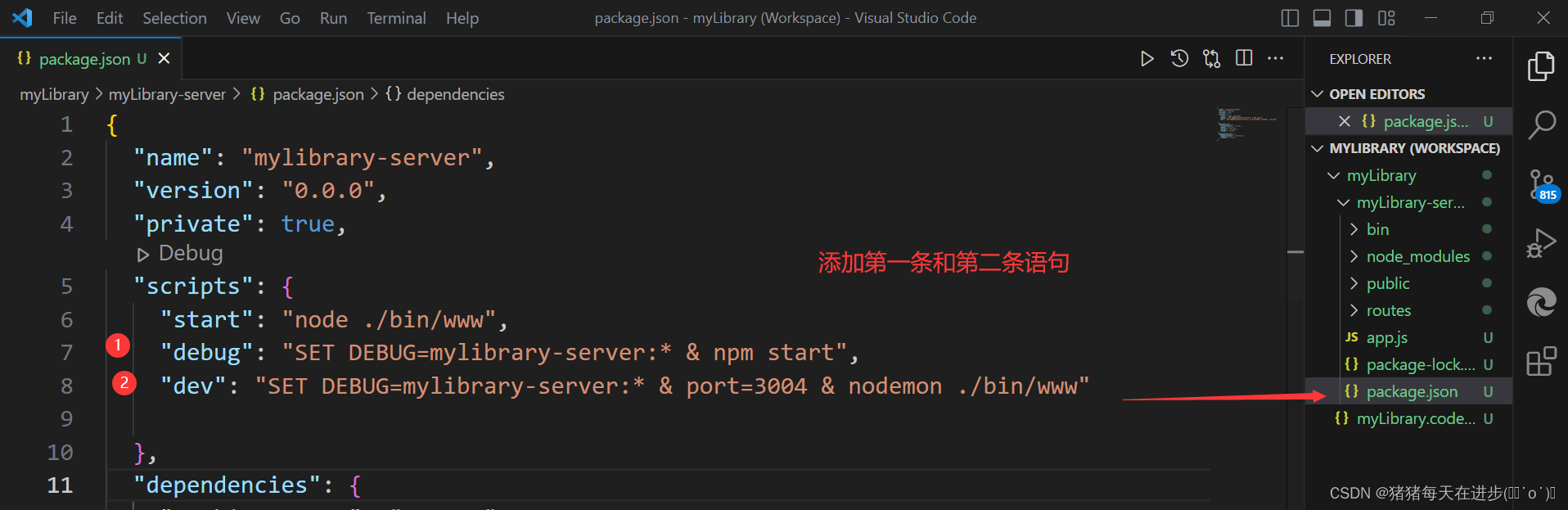Open the Edge browser tools icon

tap(1541, 302)
